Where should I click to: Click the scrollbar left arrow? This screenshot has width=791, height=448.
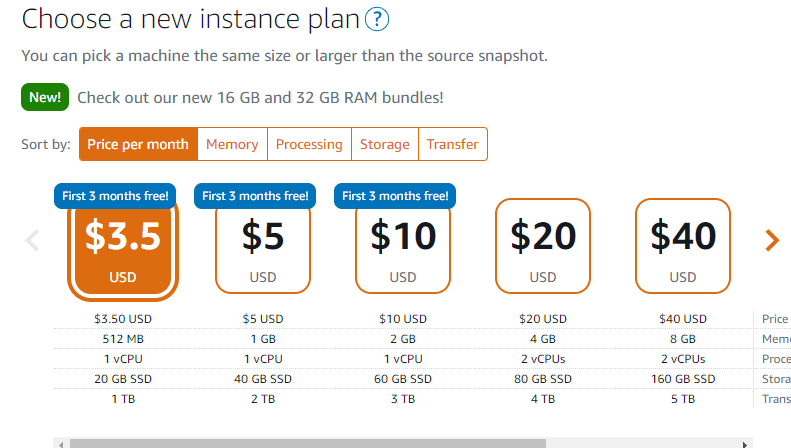click(61, 442)
